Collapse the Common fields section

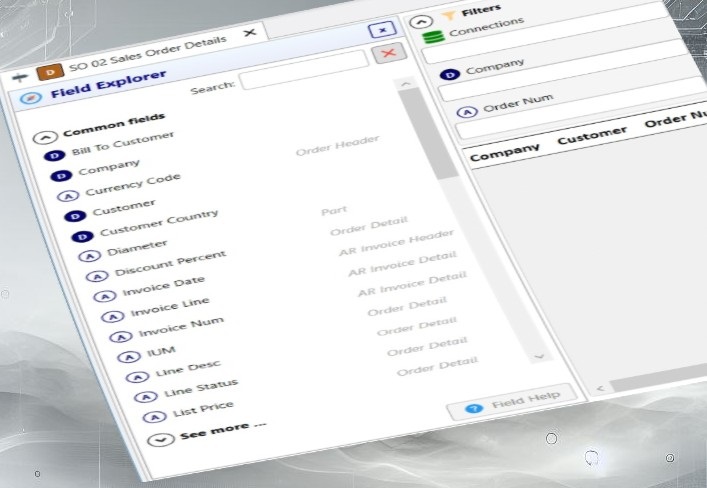45,137
